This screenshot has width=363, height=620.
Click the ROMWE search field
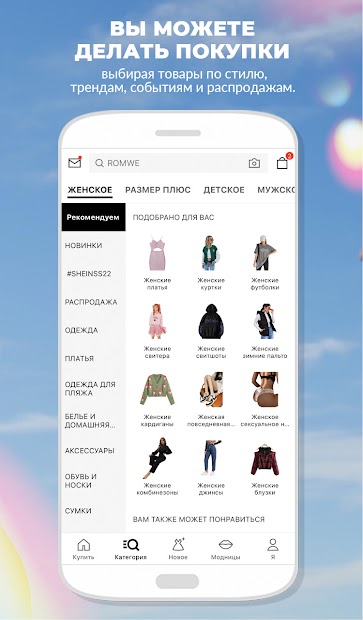tap(178, 163)
